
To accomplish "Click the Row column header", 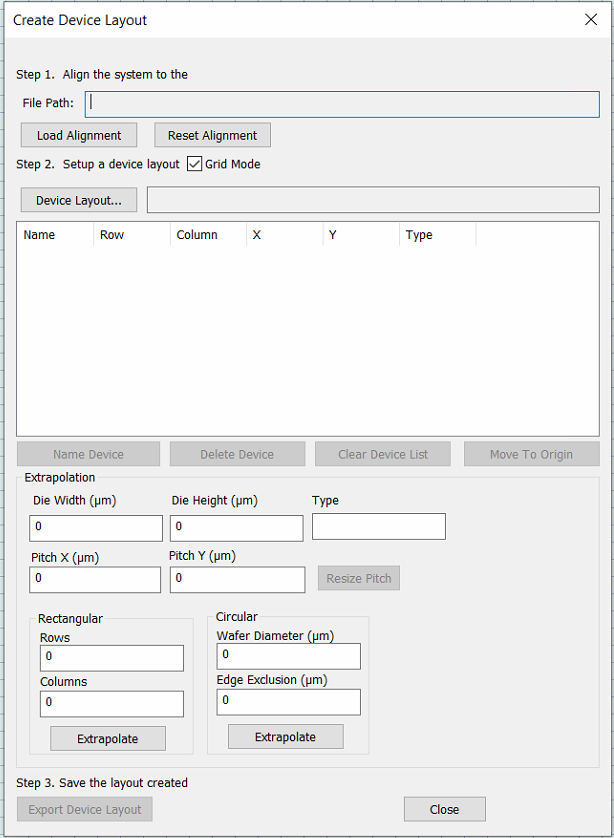I will click(x=131, y=235).
